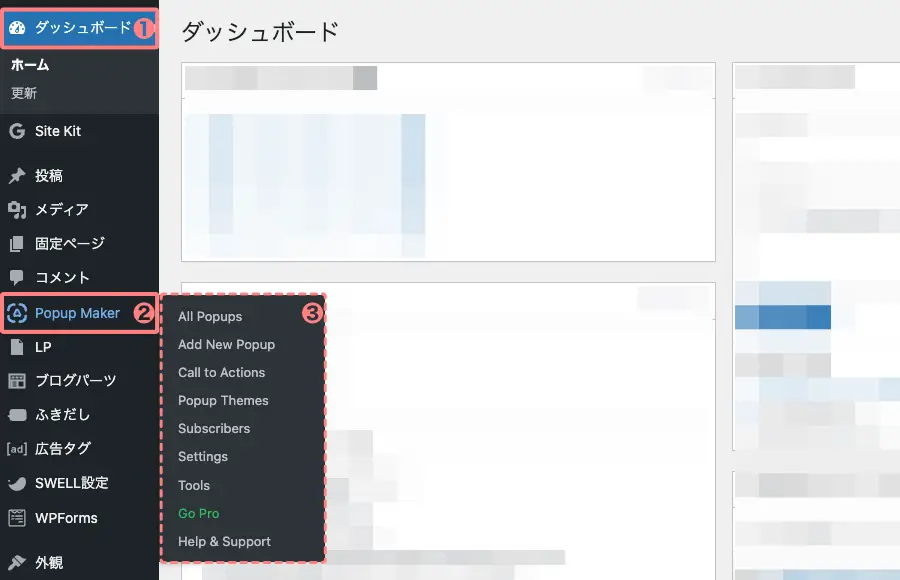Click the WPForms plugin icon
The width and height of the screenshot is (900, 580).
(x=17, y=518)
